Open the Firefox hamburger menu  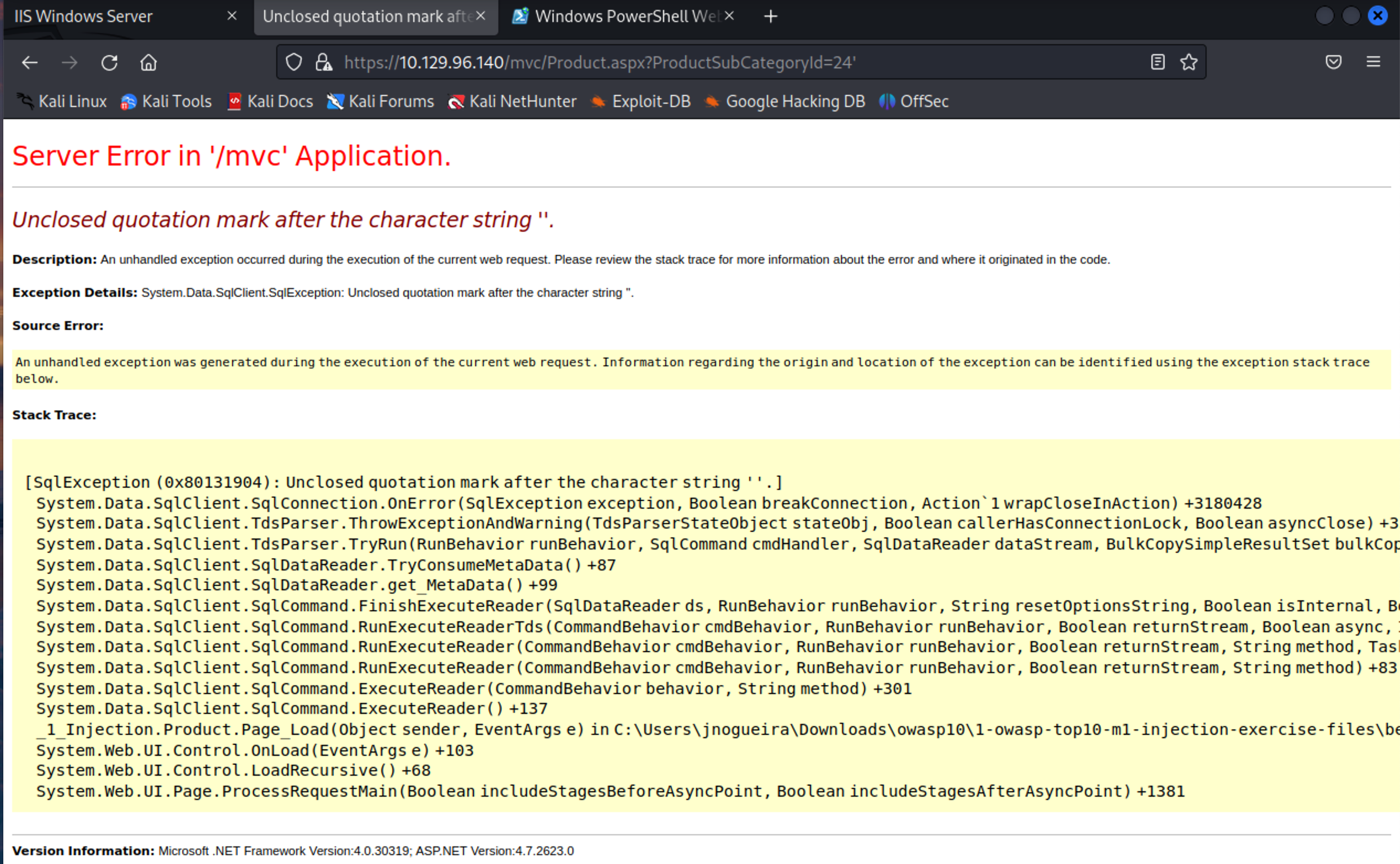pyautogui.click(x=1373, y=62)
